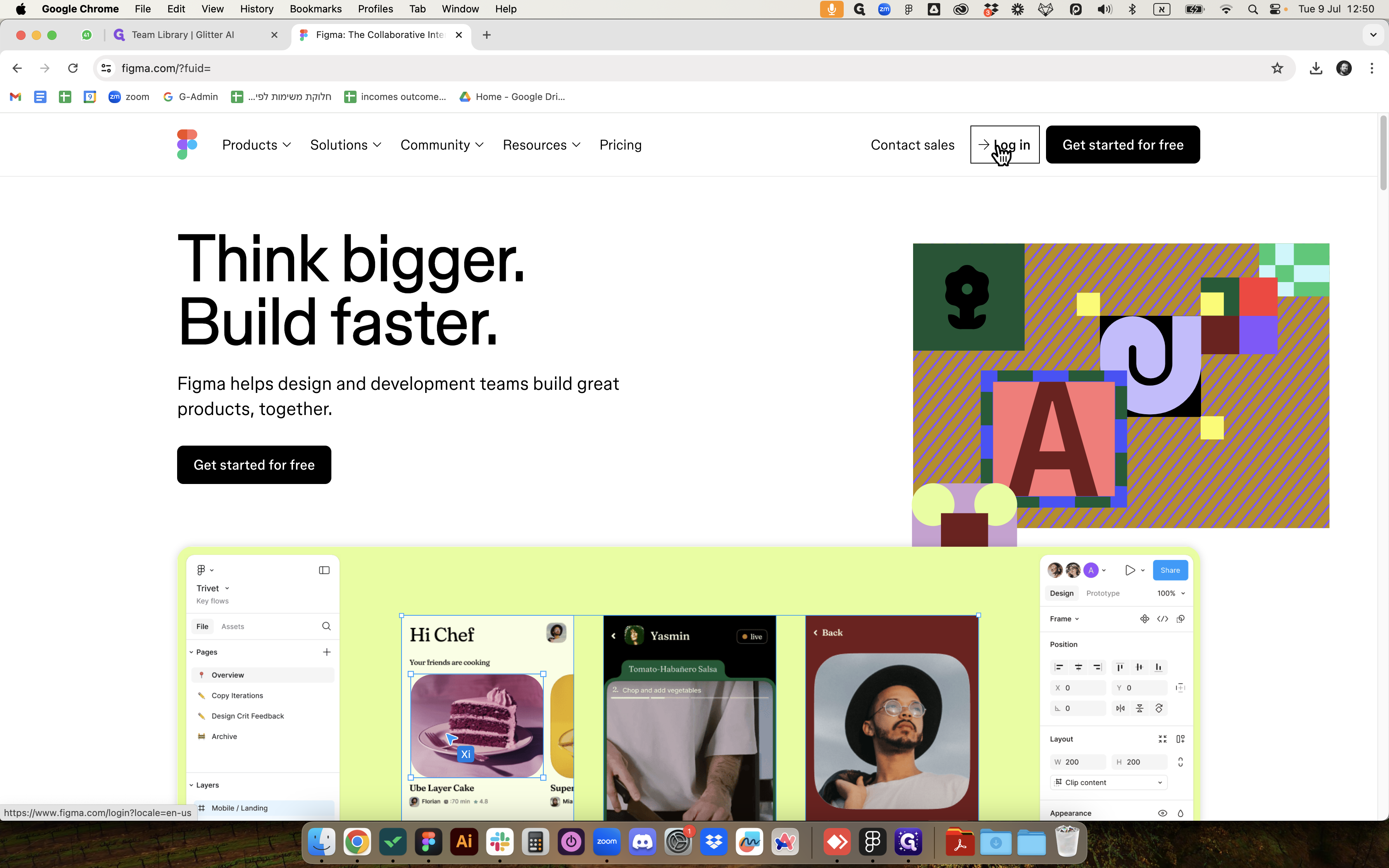Click the Figma logo in the site header
1389x868 pixels.
coord(187,145)
